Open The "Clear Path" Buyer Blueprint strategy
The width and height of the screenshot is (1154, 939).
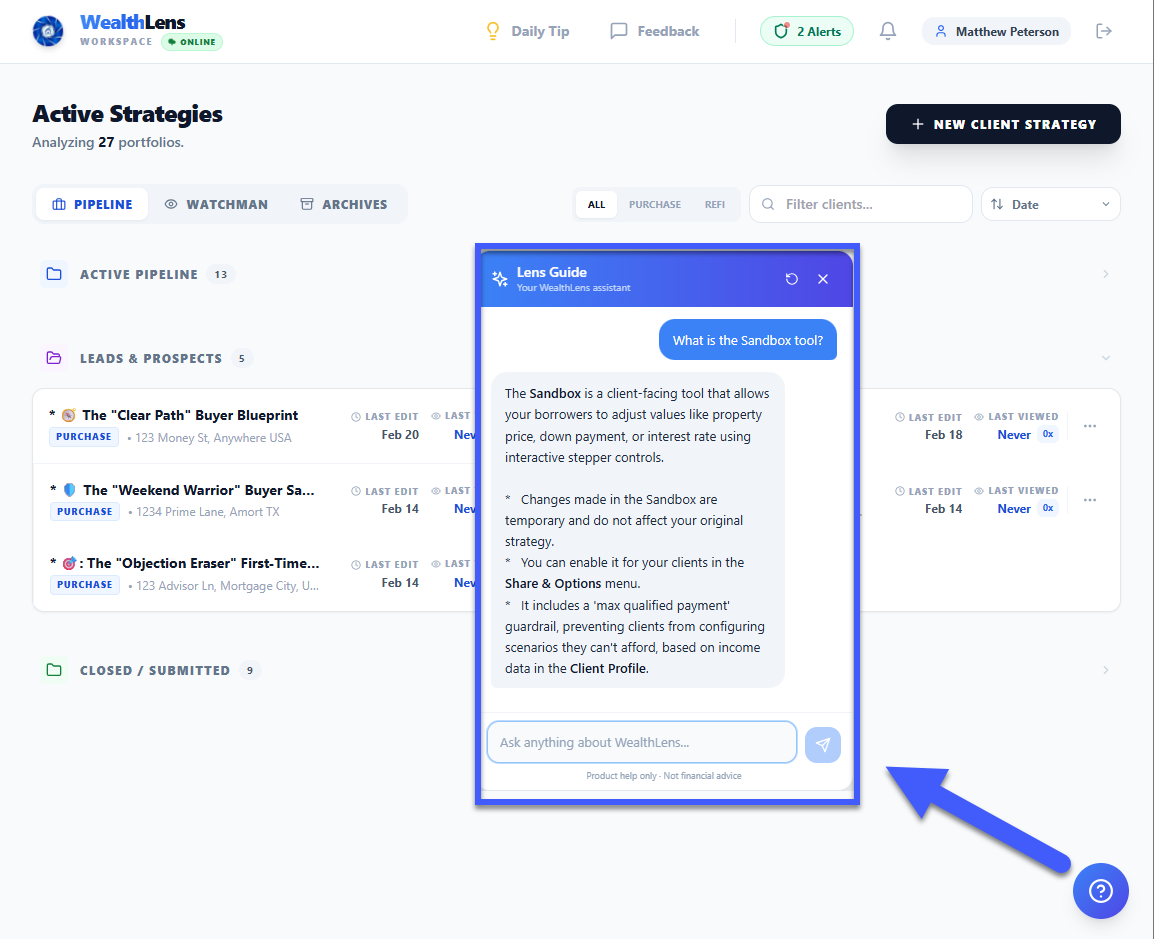pos(190,415)
